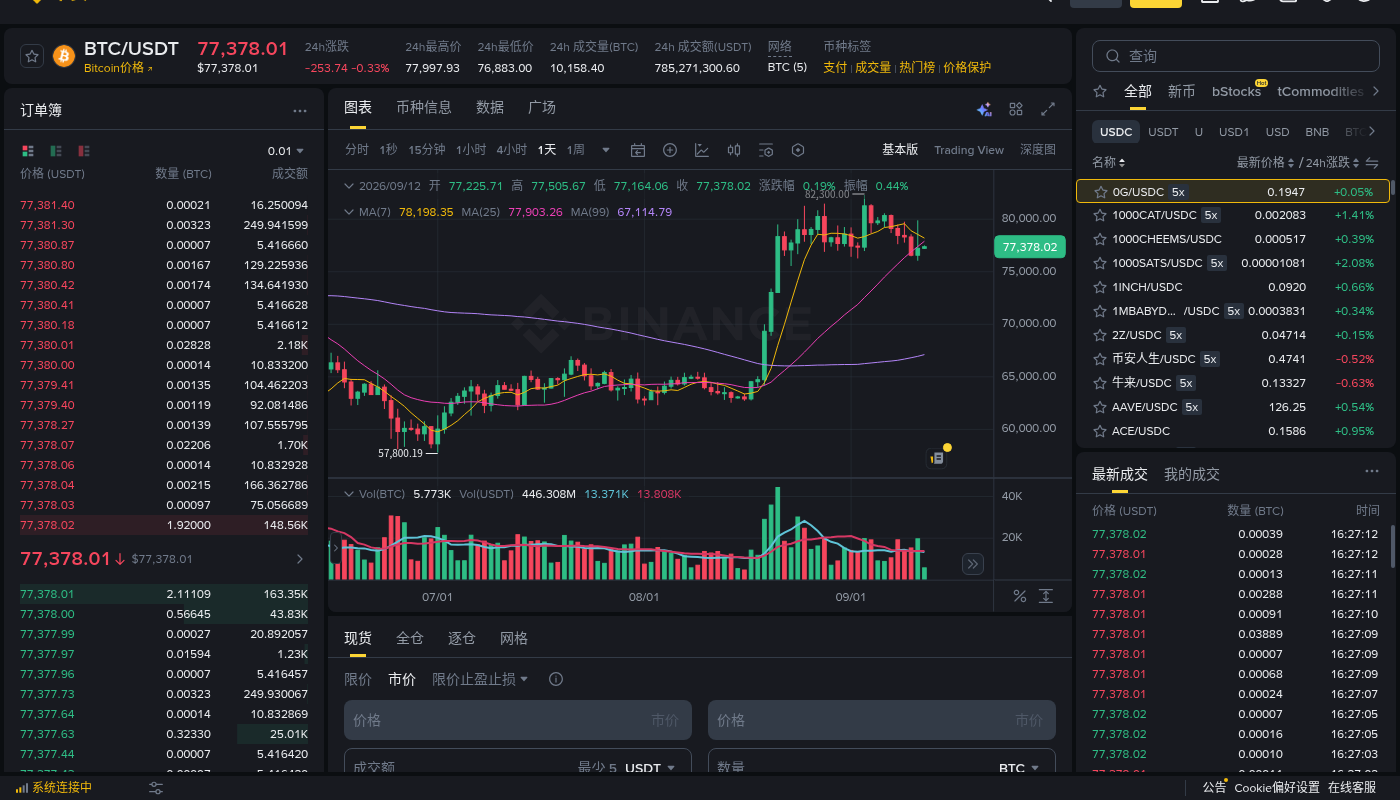Select the 4小时 chart interval
The image size is (1400, 800).
511,150
